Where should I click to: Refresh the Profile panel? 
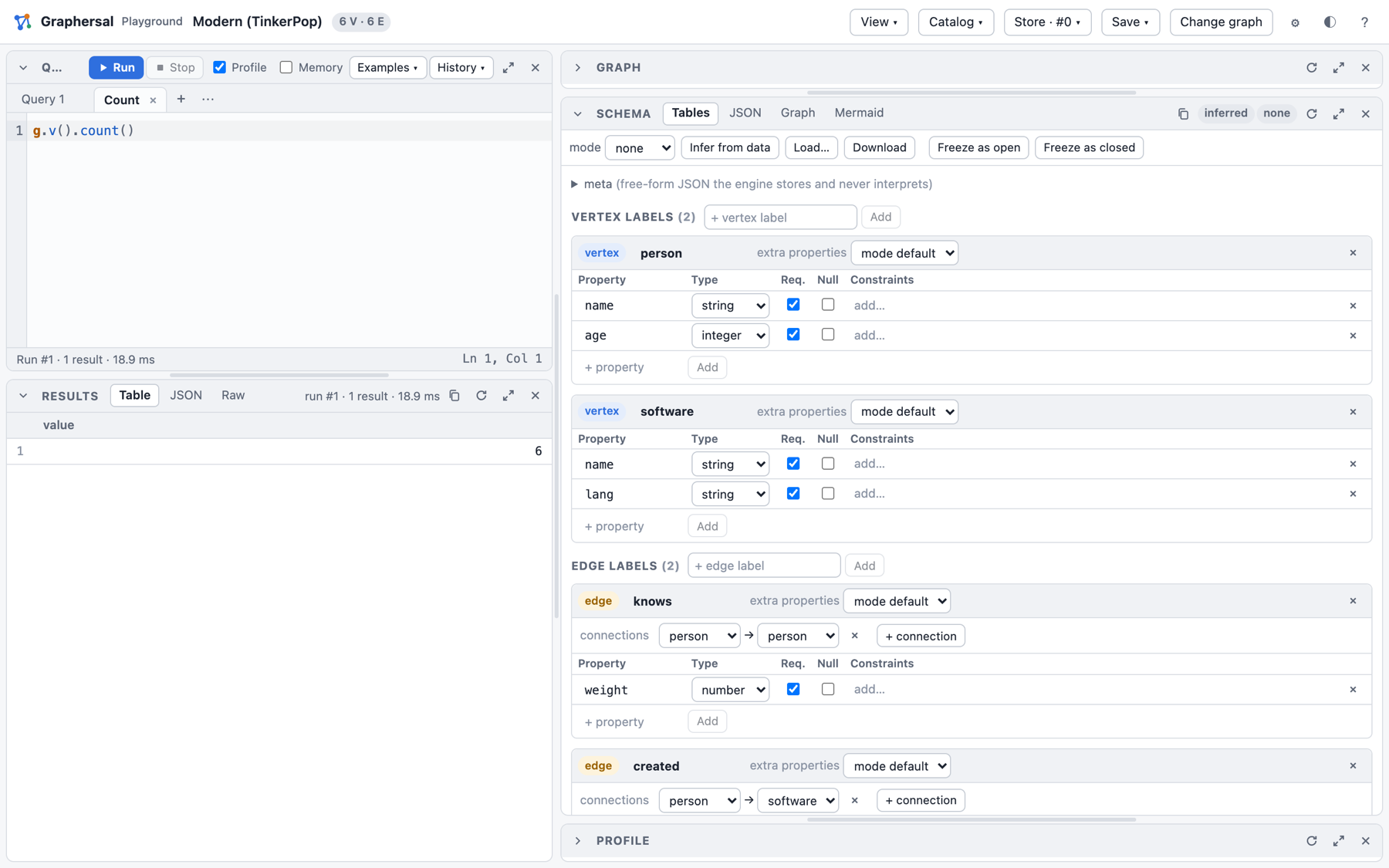click(1312, 841)
